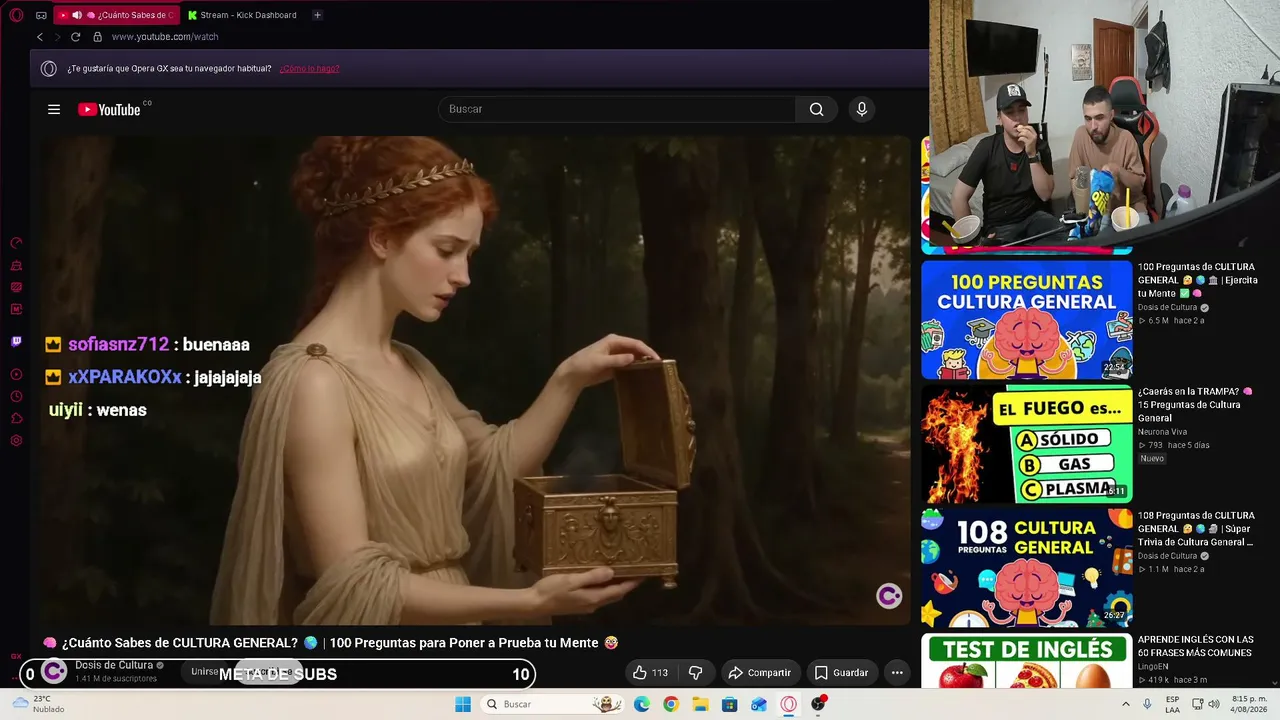Click the channel watermark on the video
The width and height of the screenshot is (1280, 720).
click(x=889, y=596)
